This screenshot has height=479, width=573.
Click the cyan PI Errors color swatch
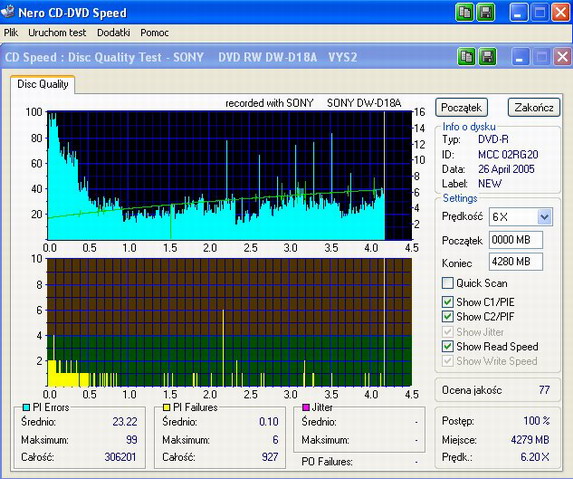[x=26, y=407]
